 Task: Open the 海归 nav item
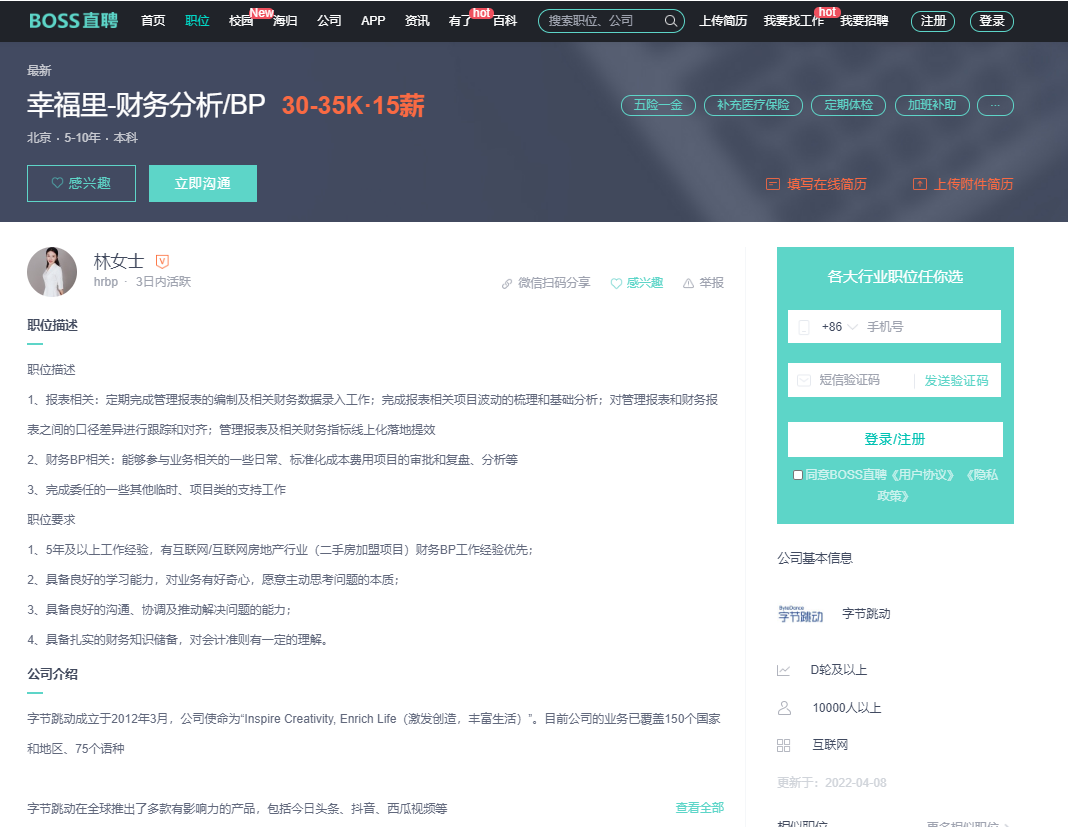tap(285, 21)
